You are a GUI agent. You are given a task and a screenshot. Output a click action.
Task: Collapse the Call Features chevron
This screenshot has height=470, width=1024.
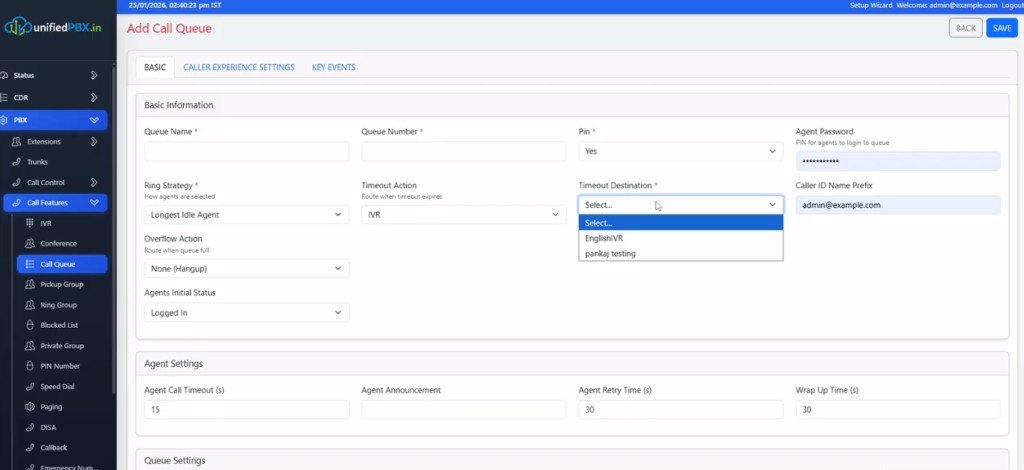94,203
